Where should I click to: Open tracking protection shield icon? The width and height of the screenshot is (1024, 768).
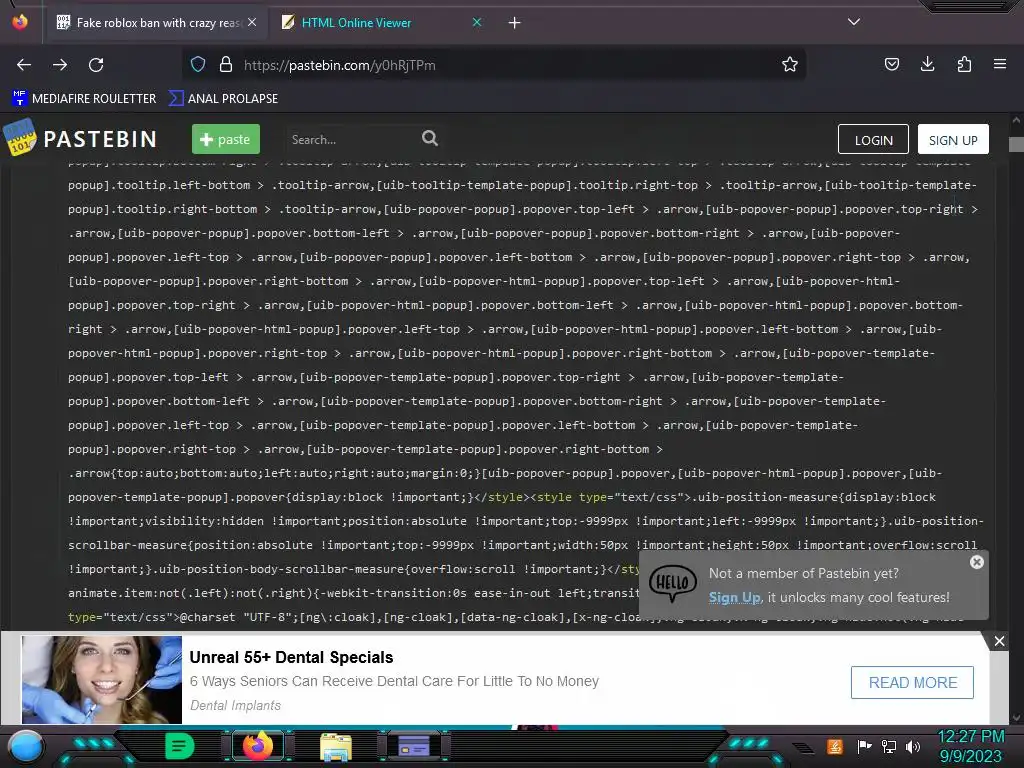(198, 64)
